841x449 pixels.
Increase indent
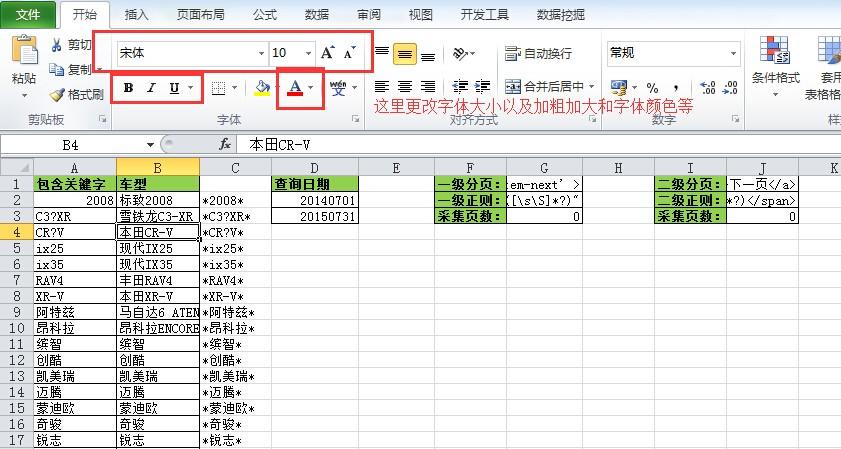click(x=482, y=86)
